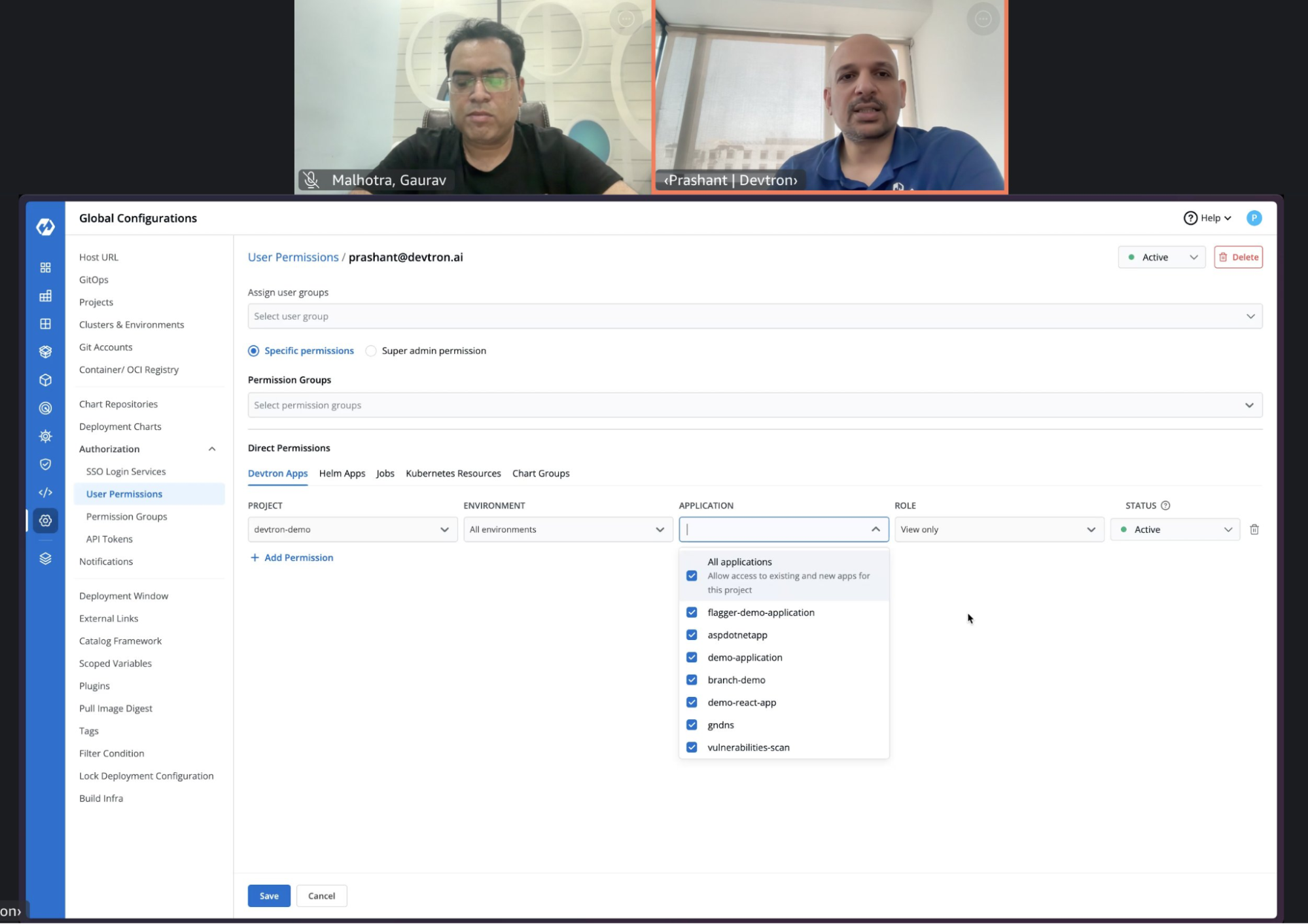Click the stacked cube icon in left rail
Viewport: 1308px width, 924px height.
45,351
